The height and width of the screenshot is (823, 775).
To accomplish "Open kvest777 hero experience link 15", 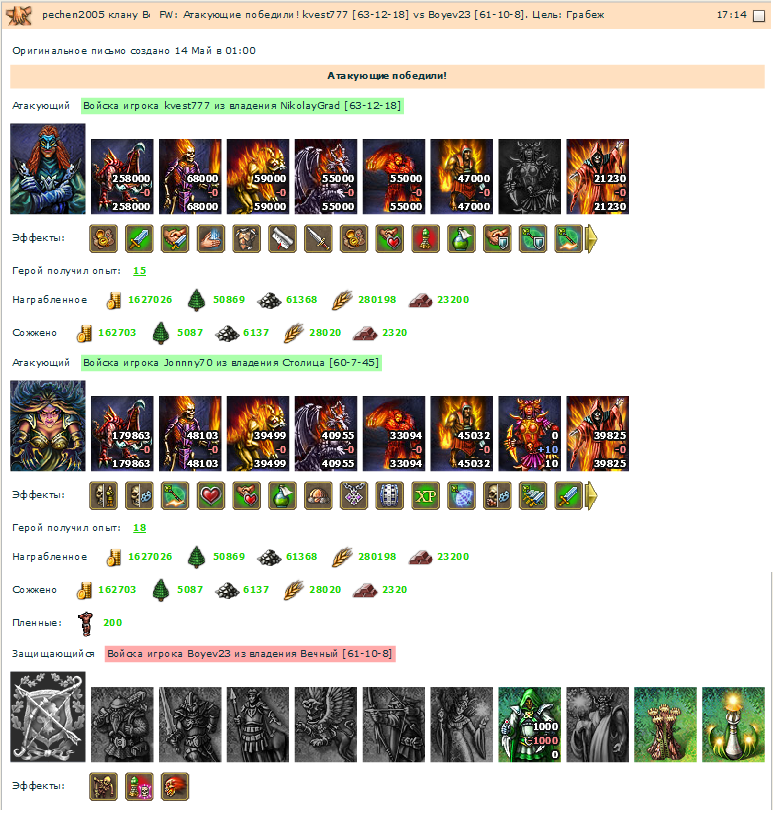I will (x=140, y=271).
